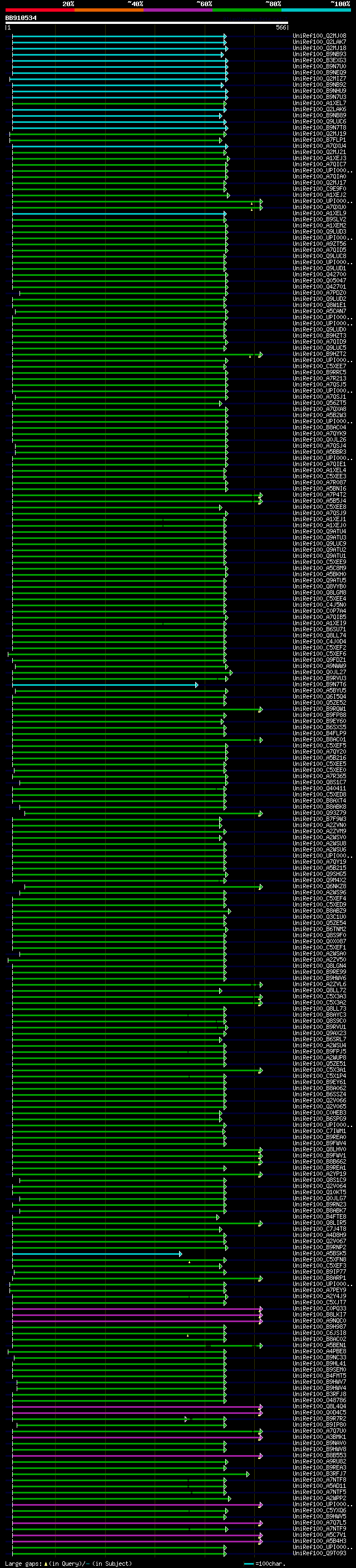Click the purple ~60% identity legend segment
Screen dimensions: 356x1568
coord(179,10)
